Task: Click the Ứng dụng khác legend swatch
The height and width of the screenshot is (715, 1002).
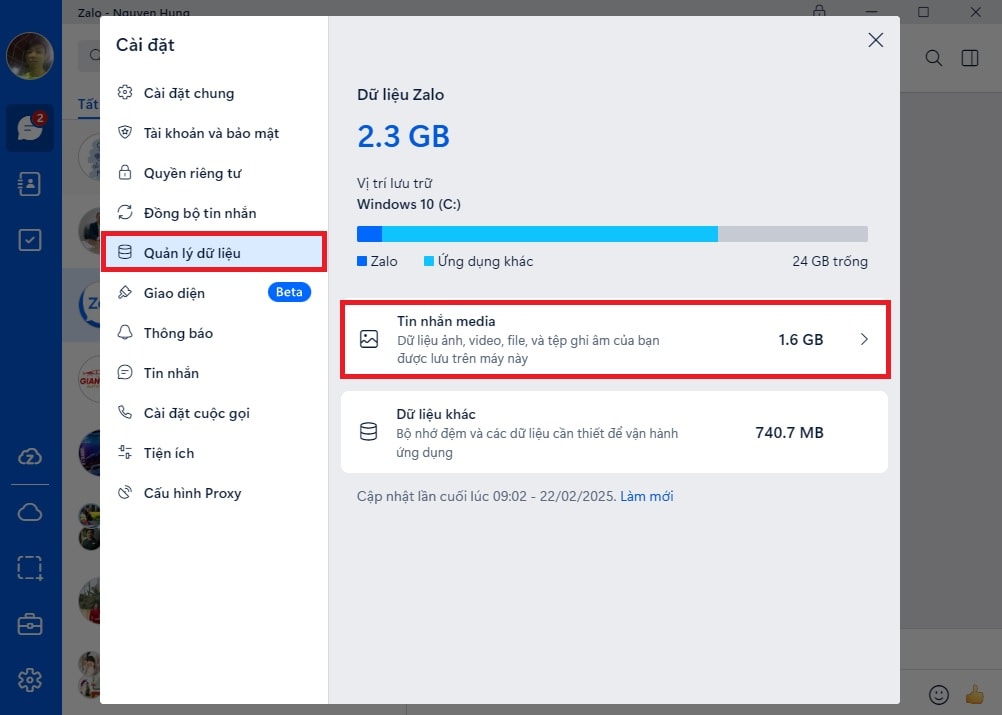Action: tap(429, 261)
